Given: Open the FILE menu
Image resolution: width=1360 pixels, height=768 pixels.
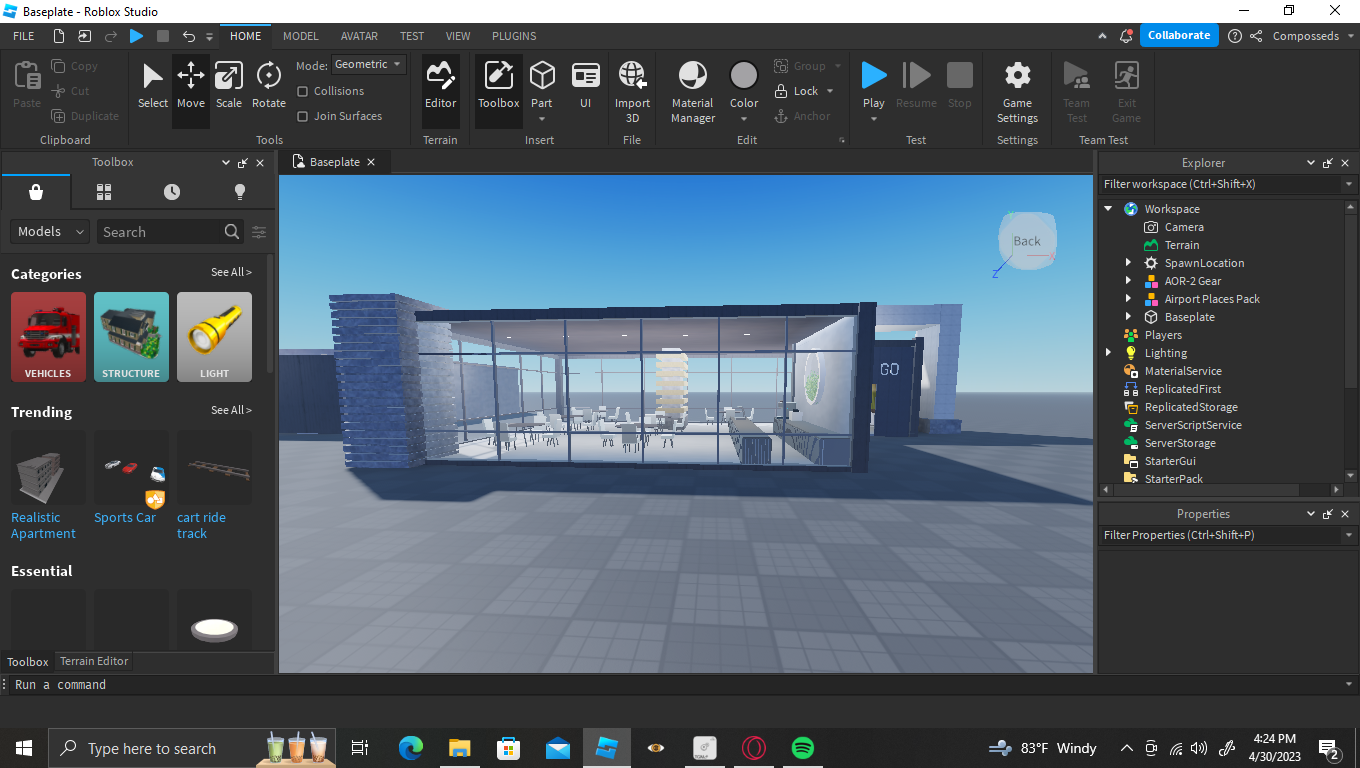Looking at the screenshot, I should click(24, 36).
